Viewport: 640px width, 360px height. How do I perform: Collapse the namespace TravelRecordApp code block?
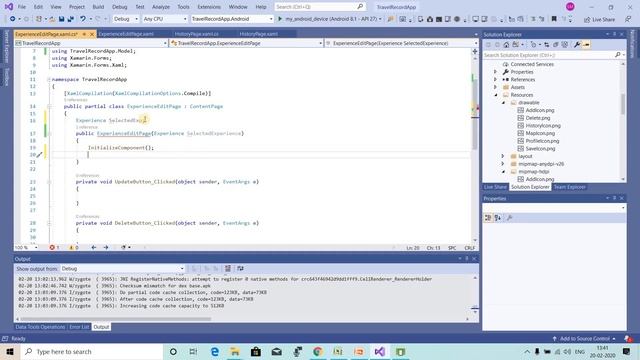click(x=49, y=79)
